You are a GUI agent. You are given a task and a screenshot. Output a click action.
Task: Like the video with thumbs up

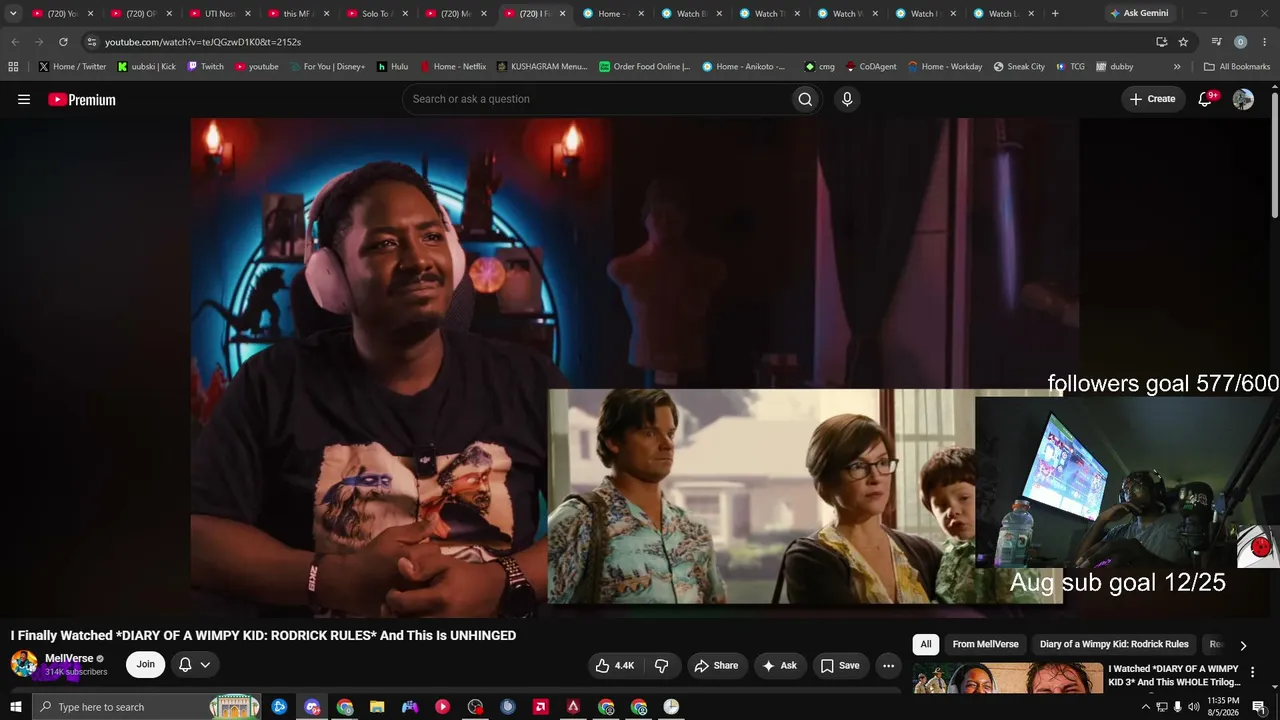(x=614, y=665)
